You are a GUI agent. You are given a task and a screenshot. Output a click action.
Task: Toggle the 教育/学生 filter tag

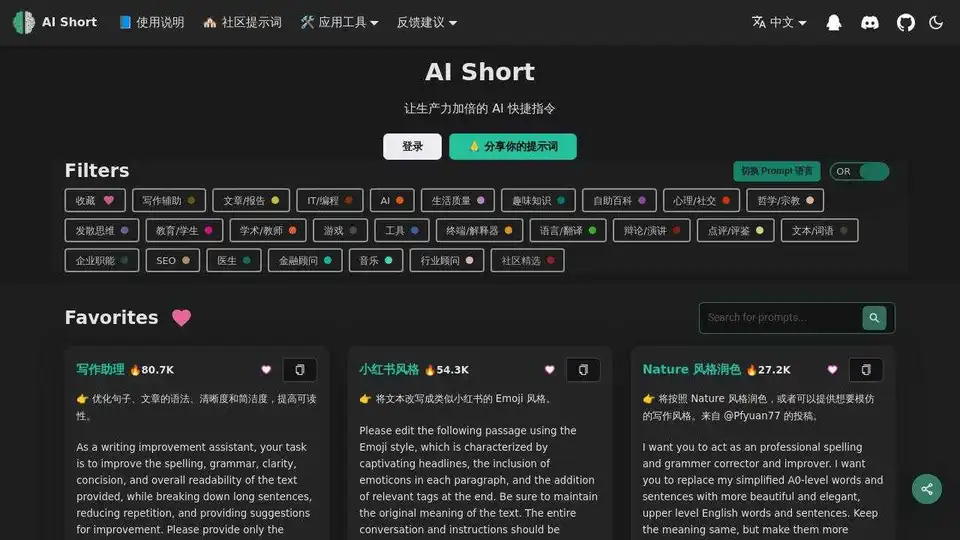(x=184, y=231)
